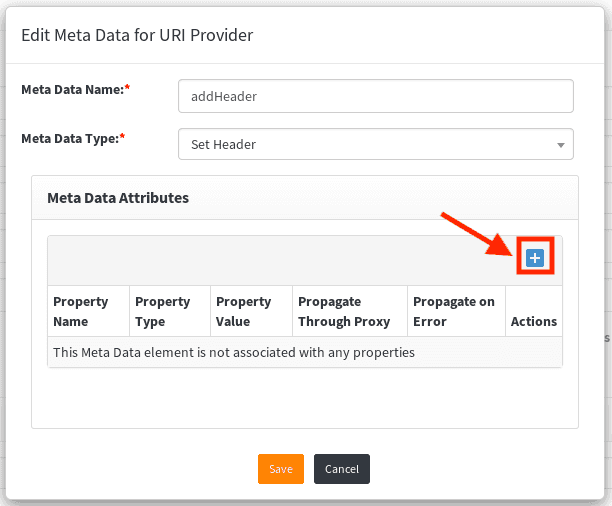Click the Edit Meta Data dialog title
Screen dimensions: 612x506
click(137, 36)
